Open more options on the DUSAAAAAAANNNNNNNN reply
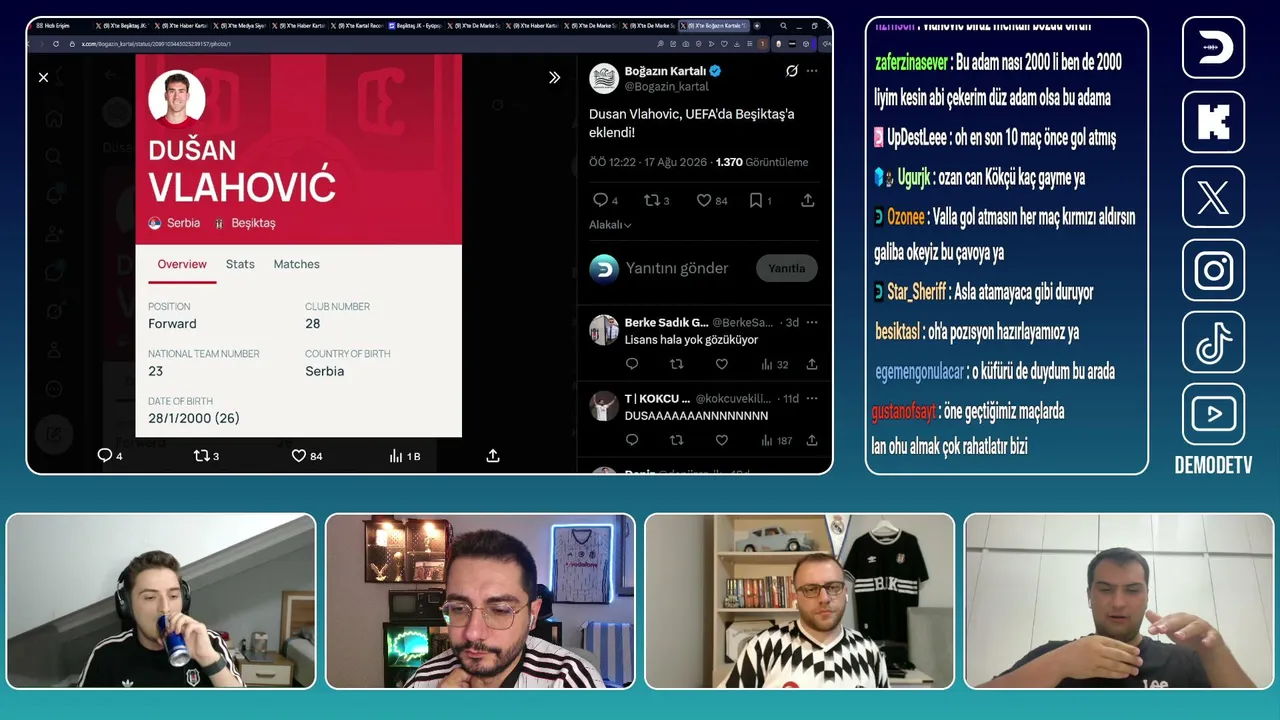This screenshot has height=720, width=1280. coord(812,398)
